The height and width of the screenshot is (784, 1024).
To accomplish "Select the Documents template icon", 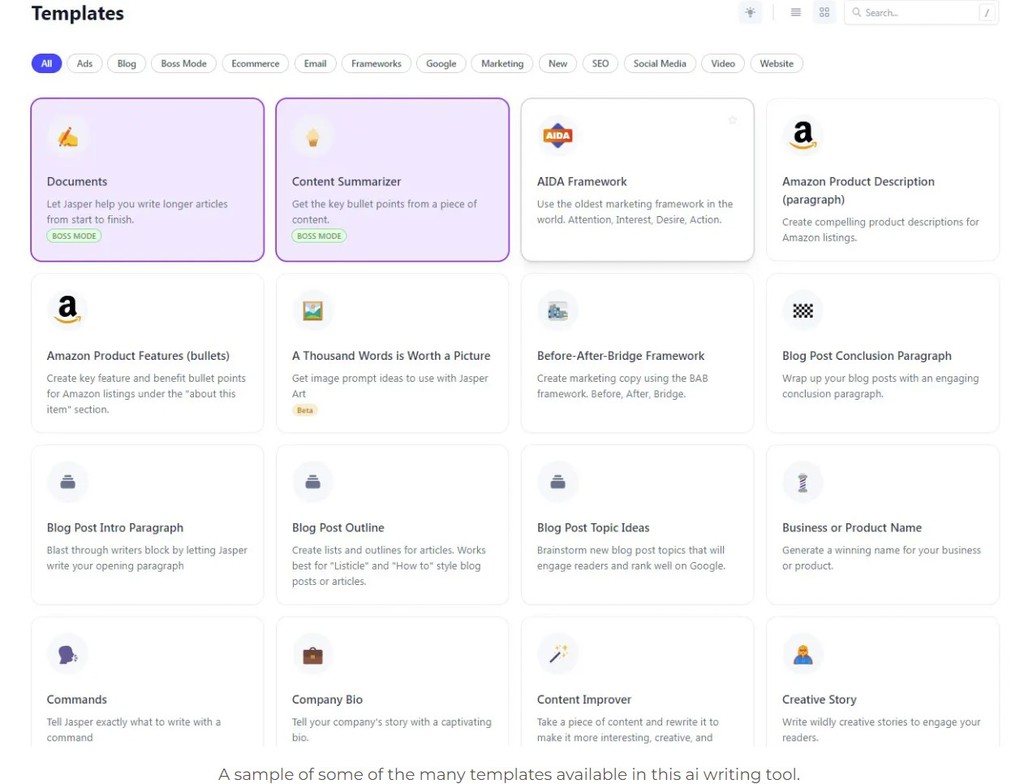I will (68, 137).
